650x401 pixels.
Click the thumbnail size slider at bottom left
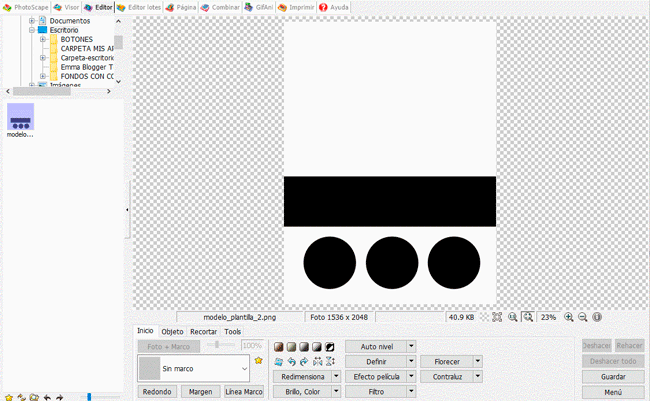(x=99, y=397)
